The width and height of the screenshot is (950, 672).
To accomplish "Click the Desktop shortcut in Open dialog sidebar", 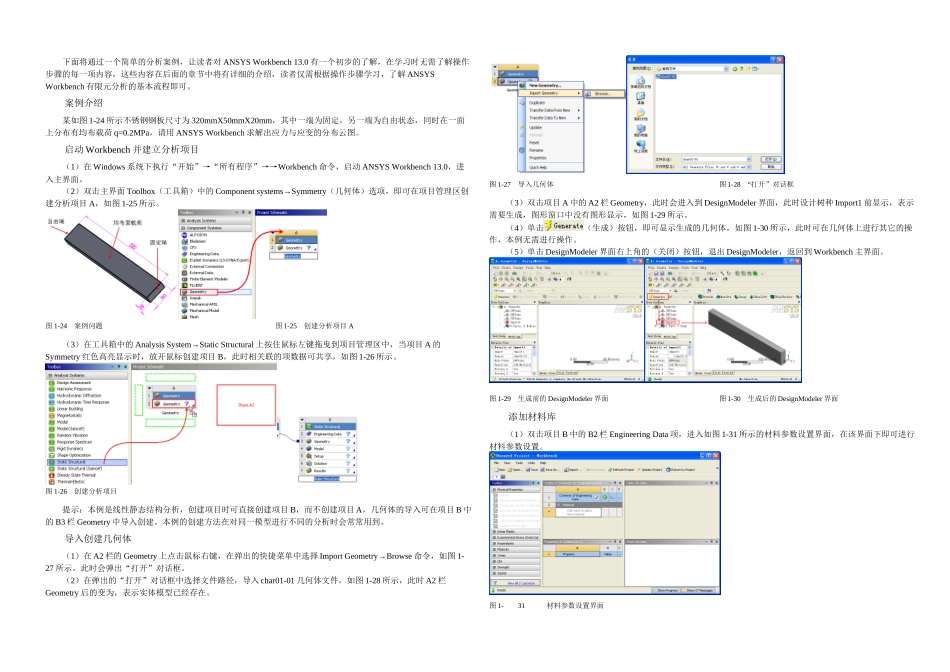I will (x=641, y=98).
